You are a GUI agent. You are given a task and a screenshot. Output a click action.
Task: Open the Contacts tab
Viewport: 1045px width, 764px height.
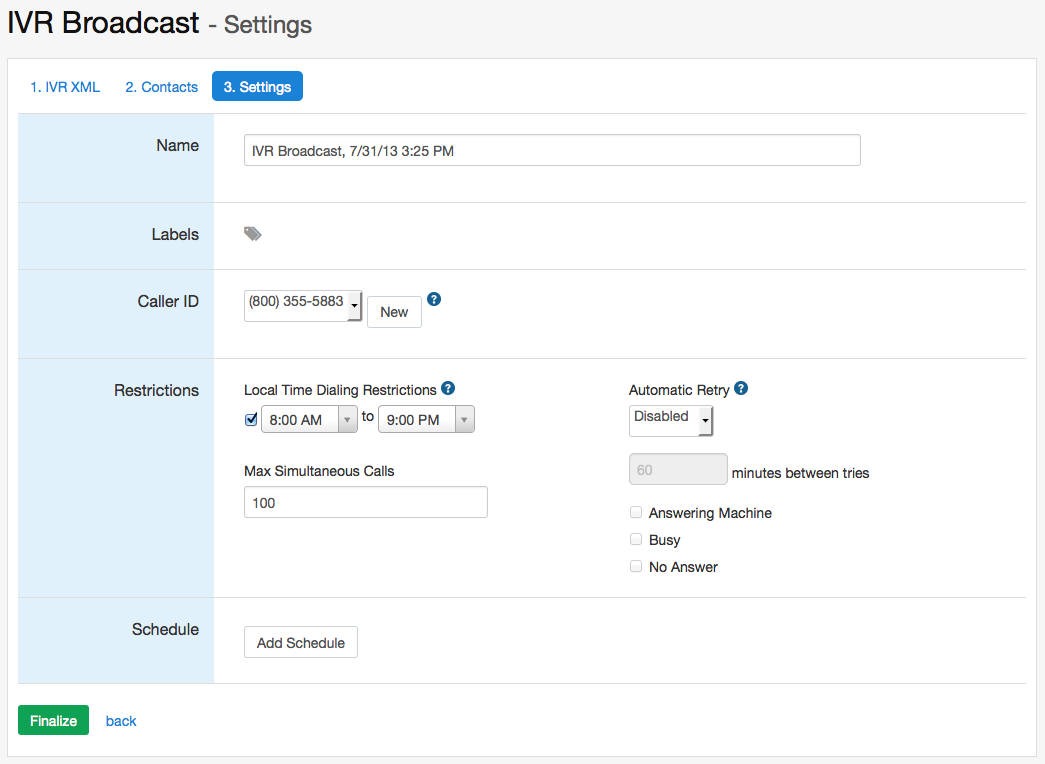tap(160, 87)
